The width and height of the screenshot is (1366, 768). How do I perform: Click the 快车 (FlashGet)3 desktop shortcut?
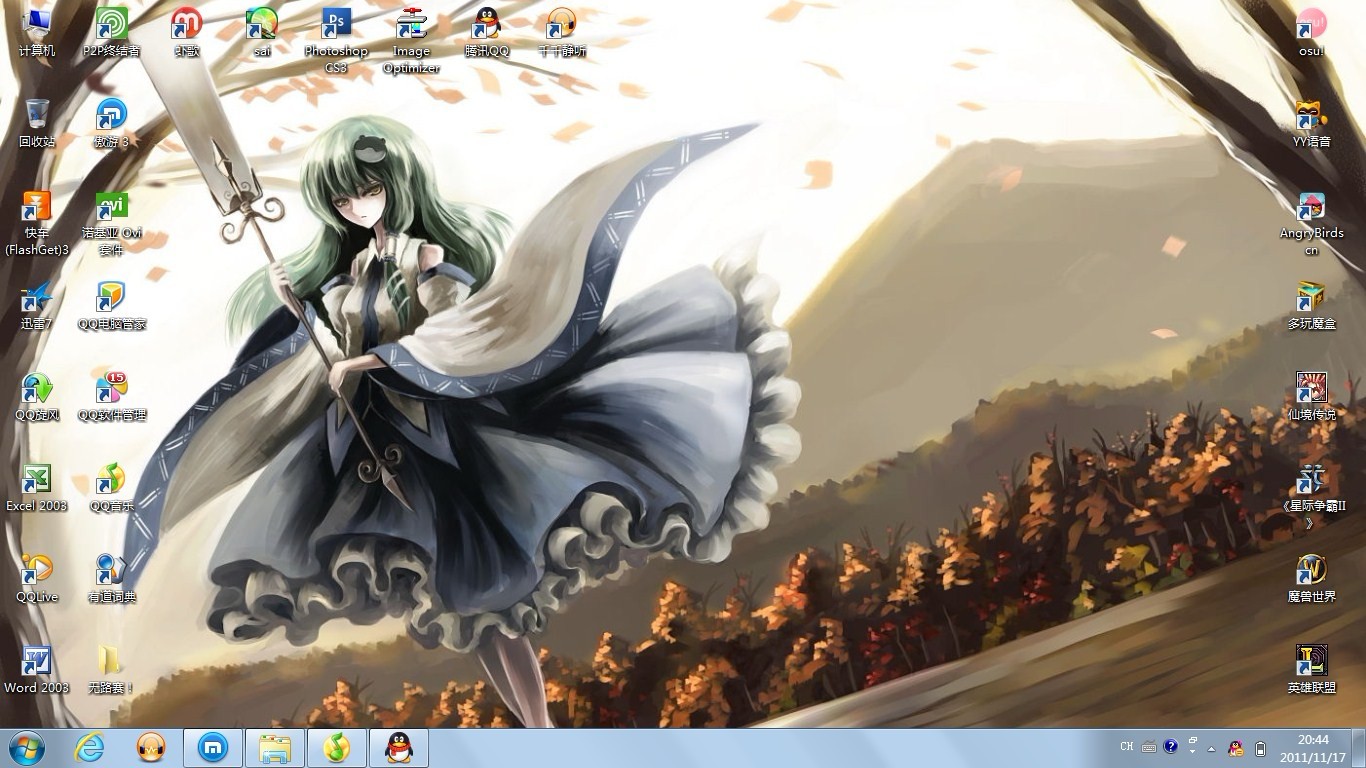(37, 207)
